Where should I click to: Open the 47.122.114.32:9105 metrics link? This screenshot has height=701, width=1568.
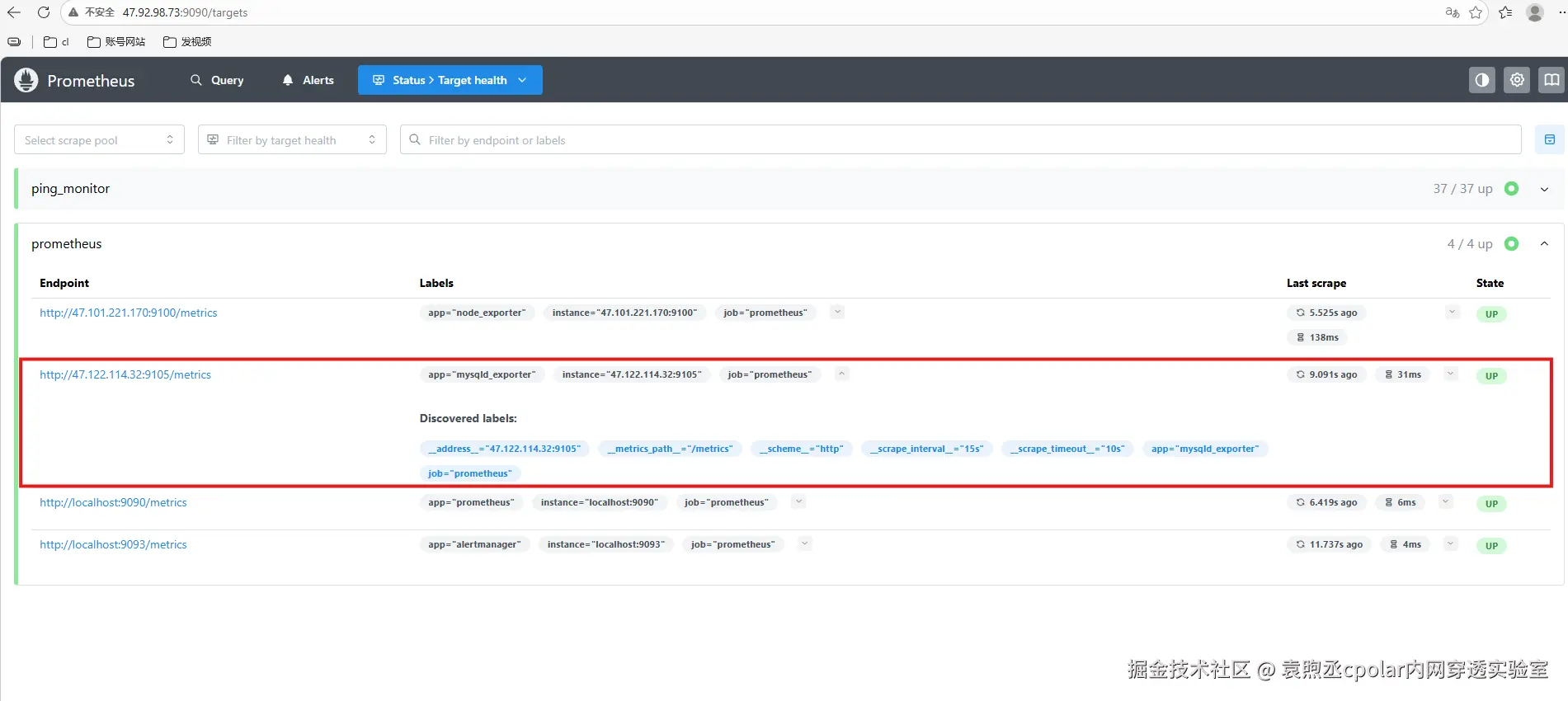[x=125, y=374]
